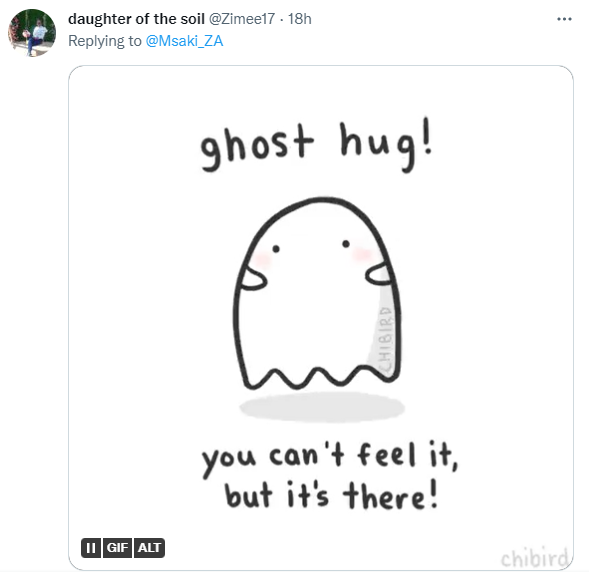Screen dimensions: 589x572
Task: Click the ghost's left pink blush cheek
Action: tap(262, 259)
